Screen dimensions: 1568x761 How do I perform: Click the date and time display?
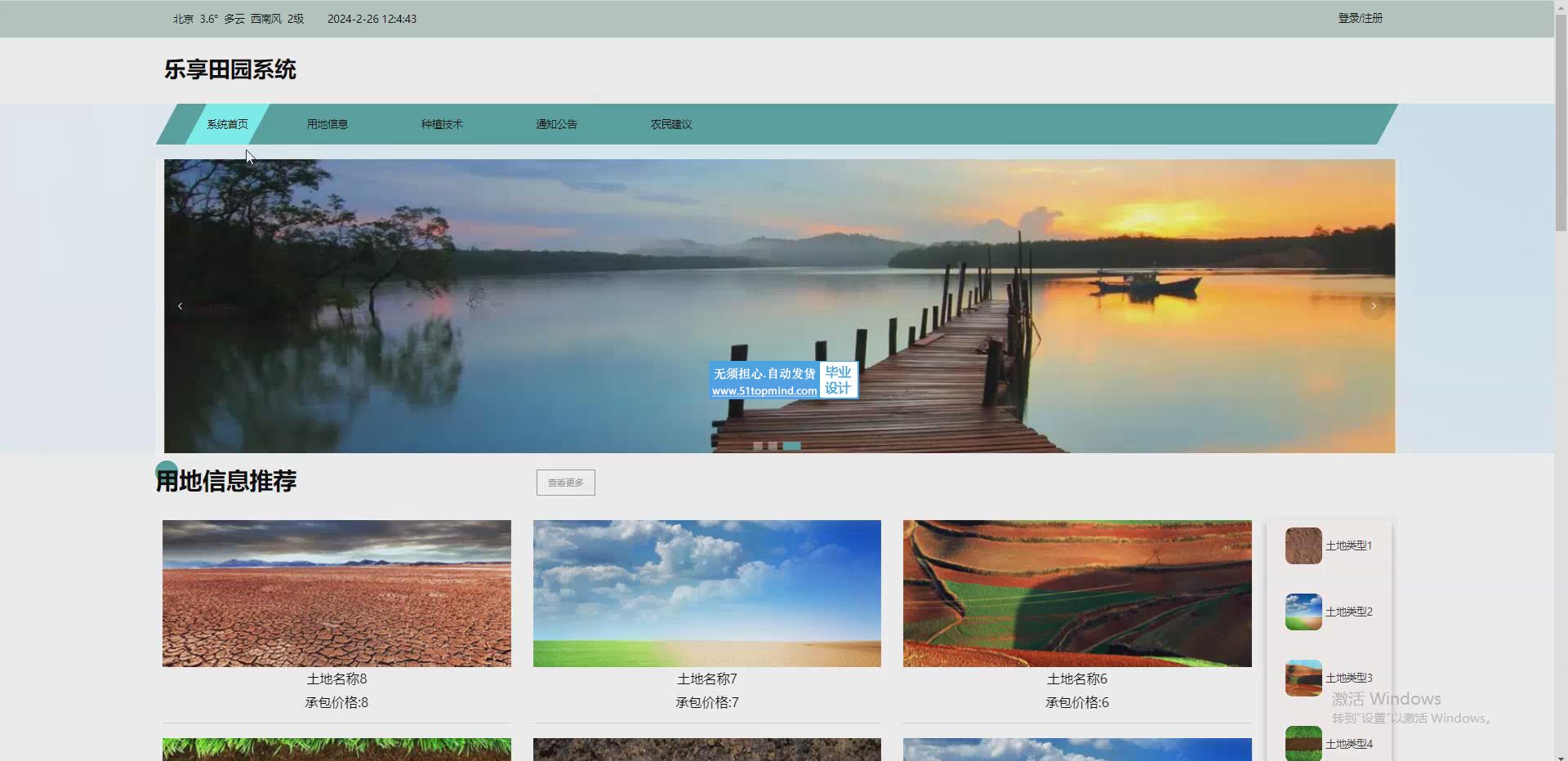(x=372, y=19)
